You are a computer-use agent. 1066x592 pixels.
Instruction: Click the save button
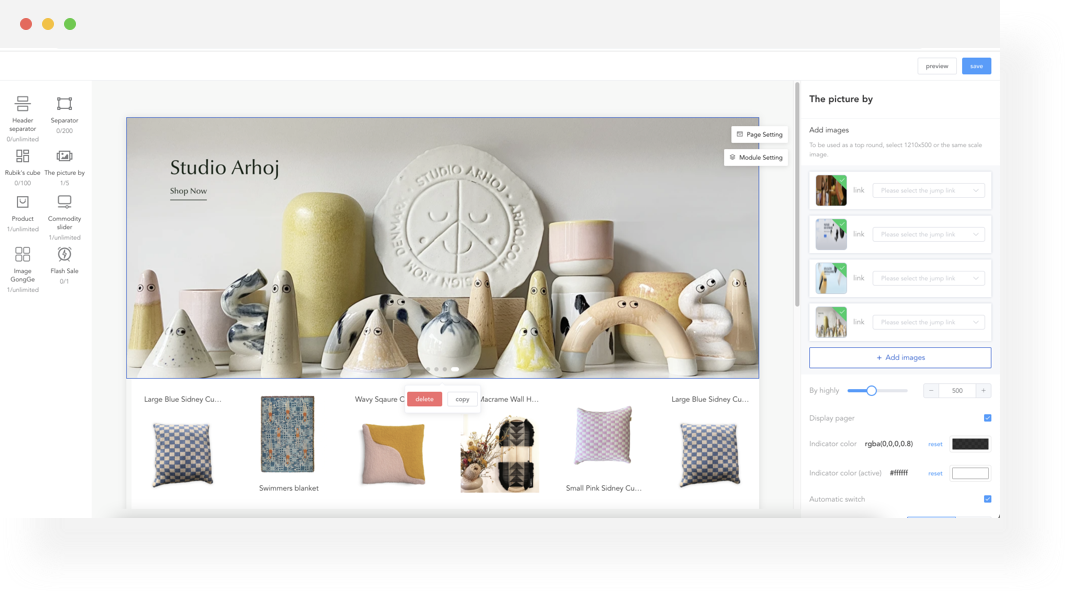976,66
